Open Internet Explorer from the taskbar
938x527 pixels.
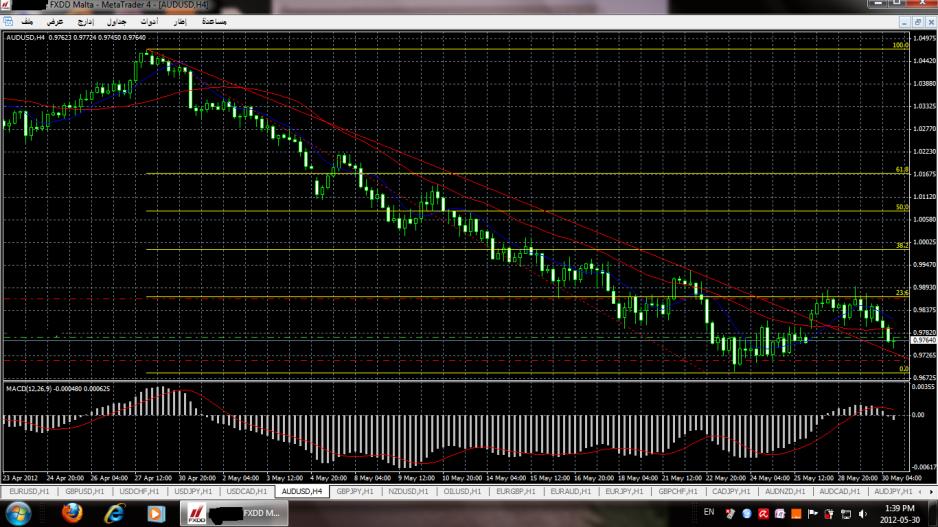pos(112,513)
